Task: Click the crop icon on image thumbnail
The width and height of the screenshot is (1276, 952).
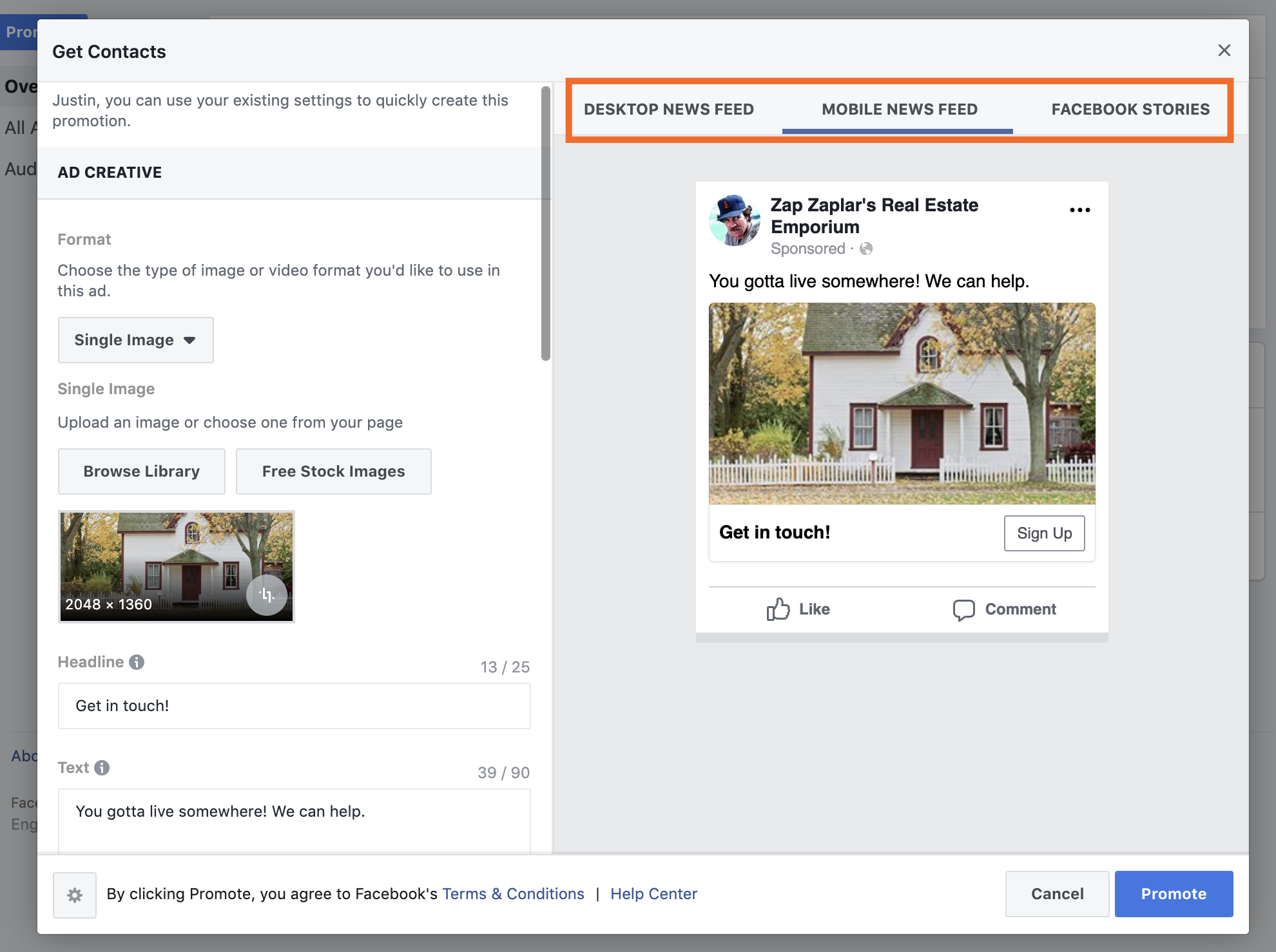Action: click(x=267, y=595)
